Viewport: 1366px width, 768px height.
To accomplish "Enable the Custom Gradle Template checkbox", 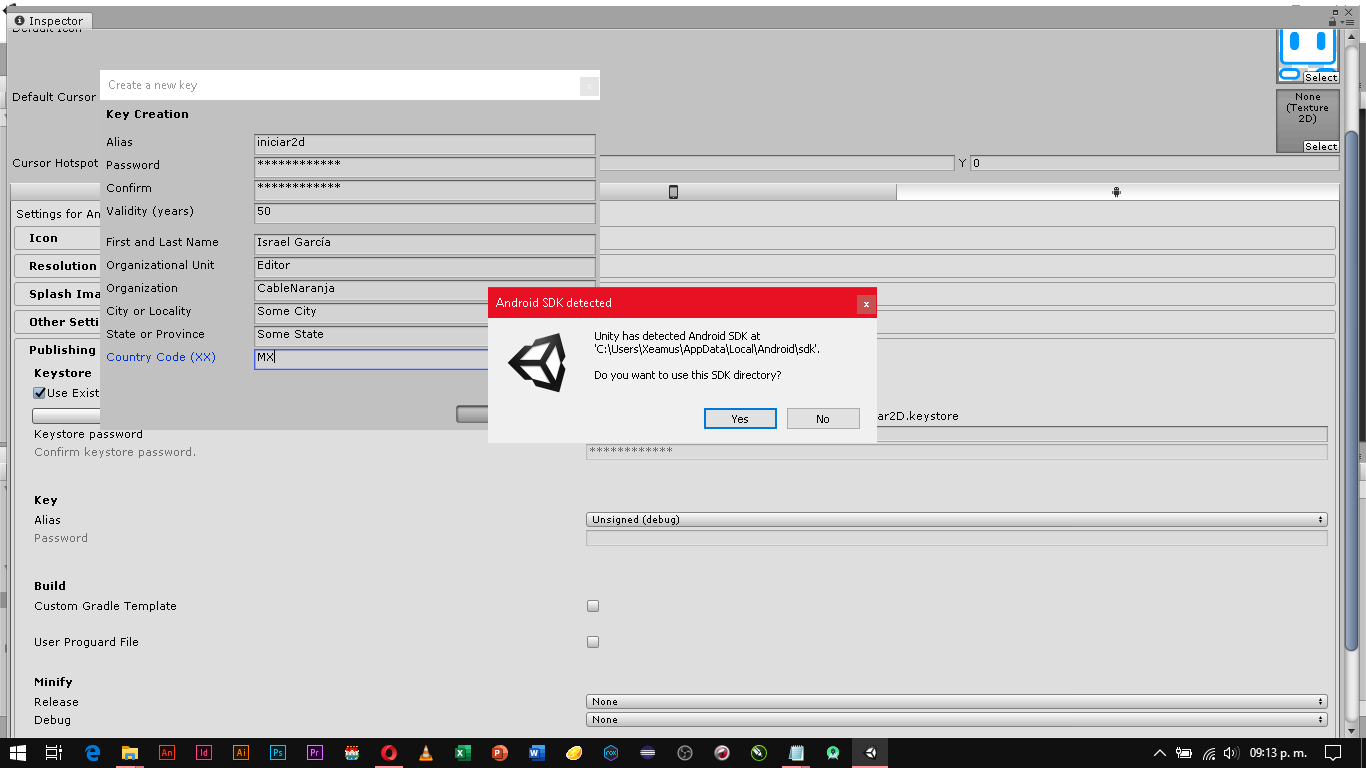I will [592, 606].
